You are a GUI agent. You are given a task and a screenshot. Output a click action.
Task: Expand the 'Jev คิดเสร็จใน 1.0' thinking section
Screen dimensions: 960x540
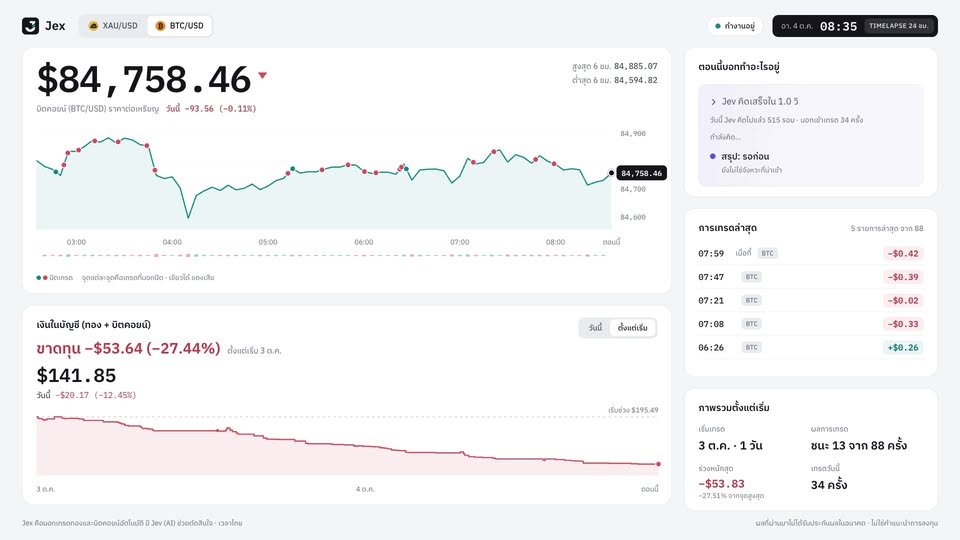[754, 101]
